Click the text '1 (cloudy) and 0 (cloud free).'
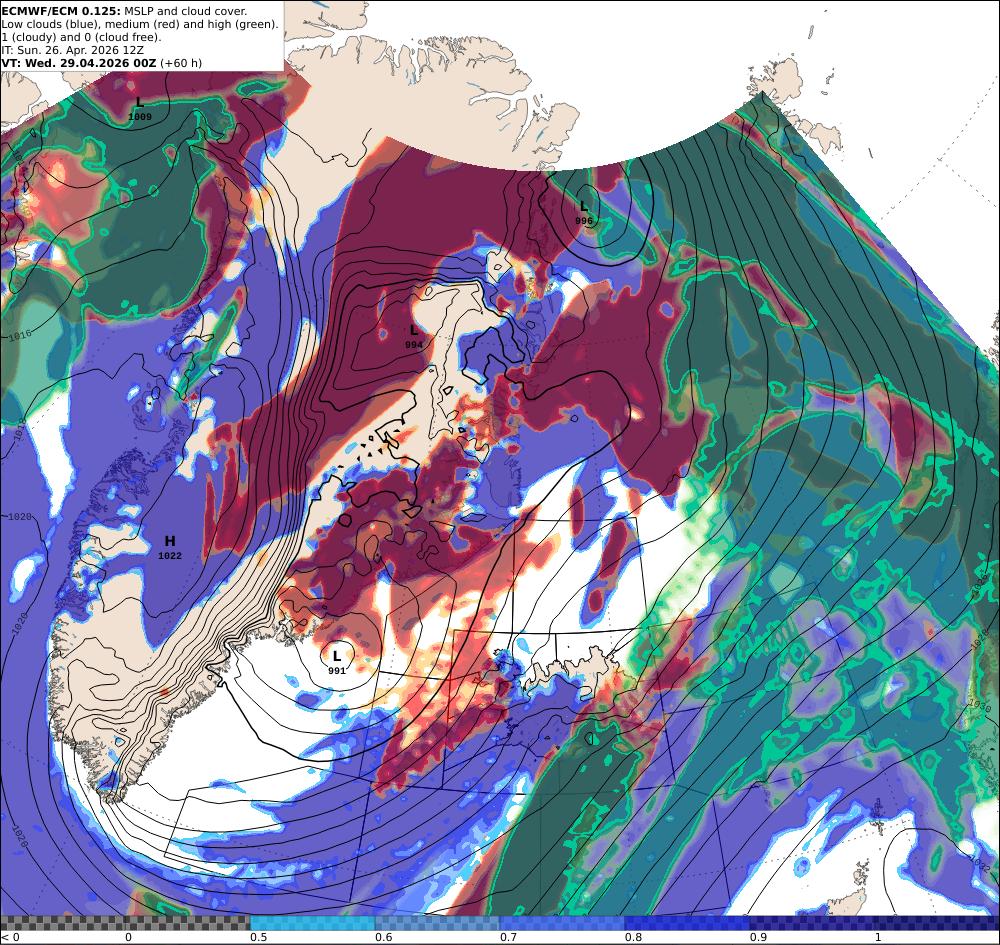 click(82, 37)
